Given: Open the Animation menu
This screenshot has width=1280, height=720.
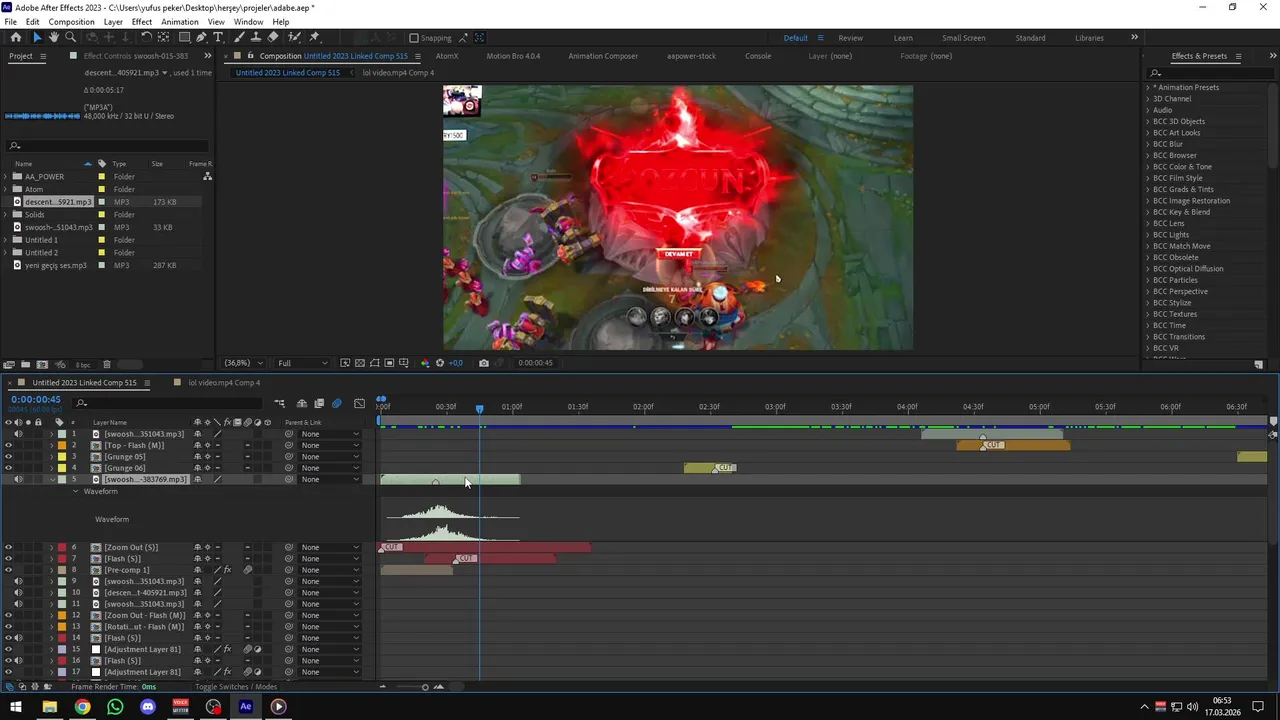Looking at the screenshot, I should 180,21.
